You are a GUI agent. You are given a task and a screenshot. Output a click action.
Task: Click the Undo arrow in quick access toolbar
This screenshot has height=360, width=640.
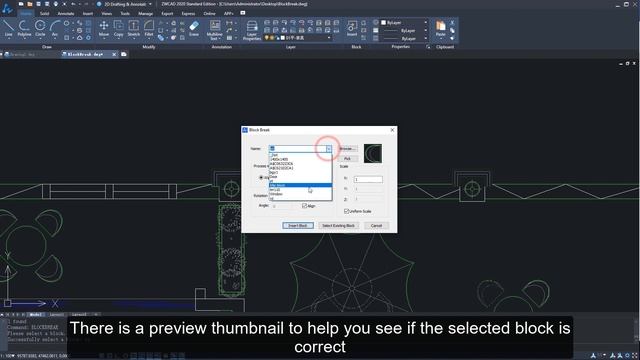(74, 4)
